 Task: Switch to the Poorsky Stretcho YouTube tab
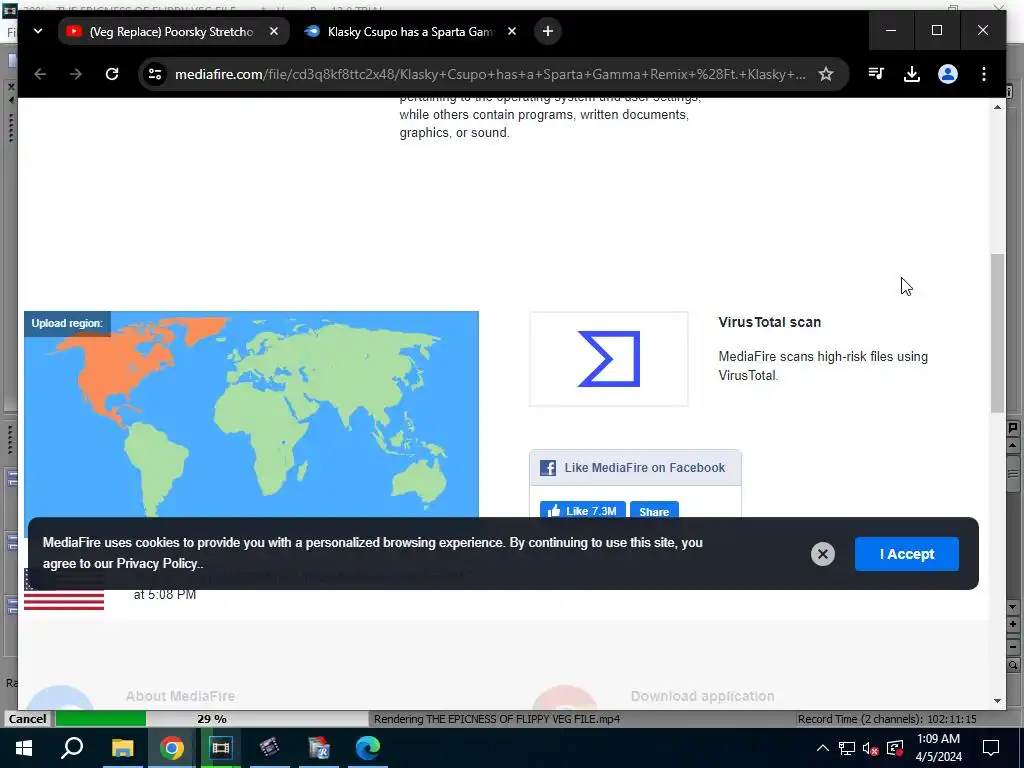(171, 31)
